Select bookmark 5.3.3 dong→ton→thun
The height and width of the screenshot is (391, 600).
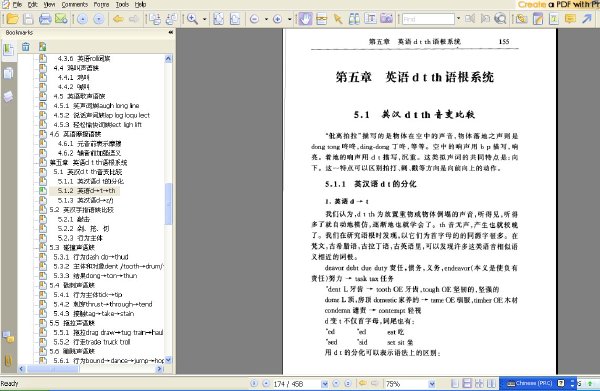95,275
